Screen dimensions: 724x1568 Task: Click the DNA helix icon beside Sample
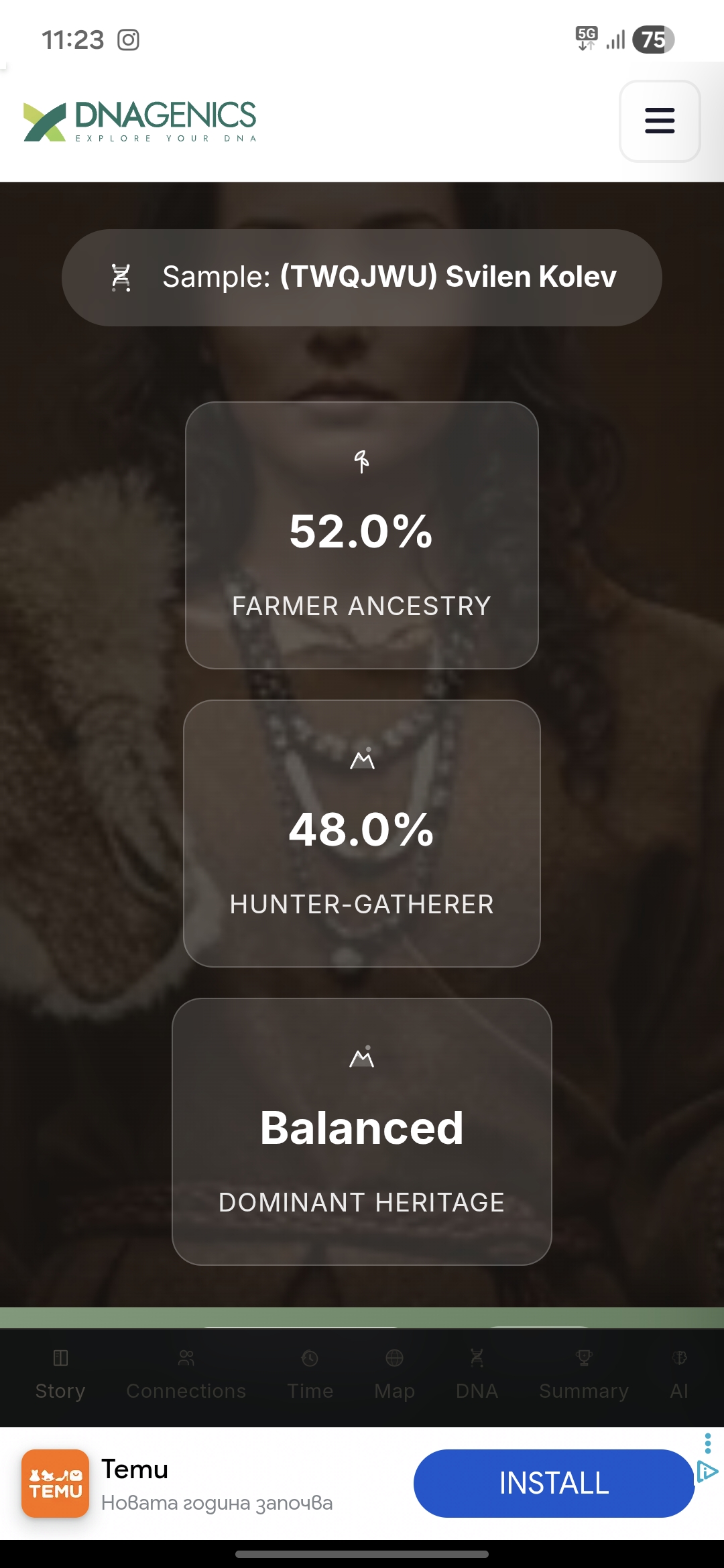pyautogui.click(x=121, y=277)
